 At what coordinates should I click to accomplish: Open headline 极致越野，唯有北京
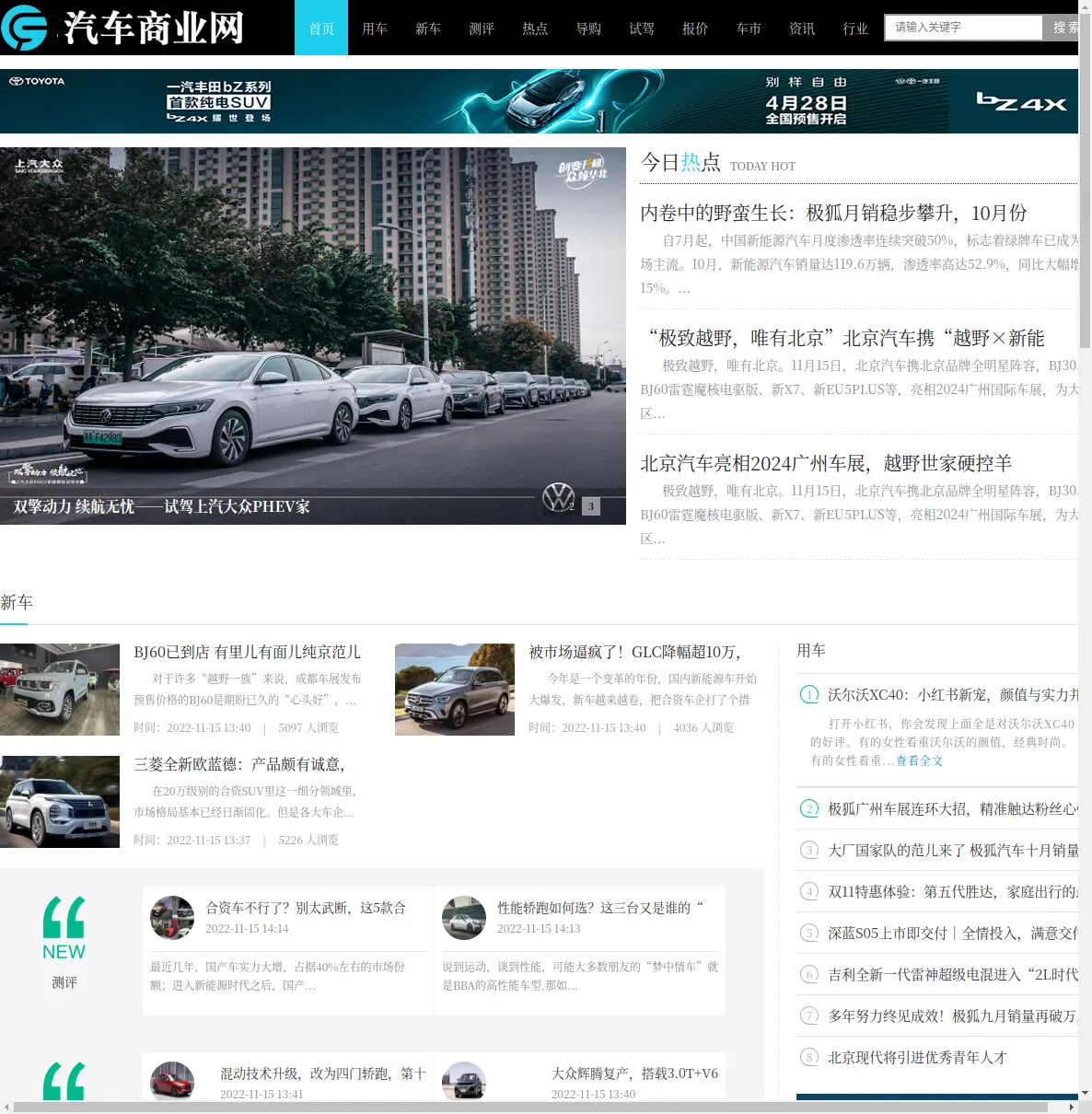pyautogui.click(x=842, y=338)
